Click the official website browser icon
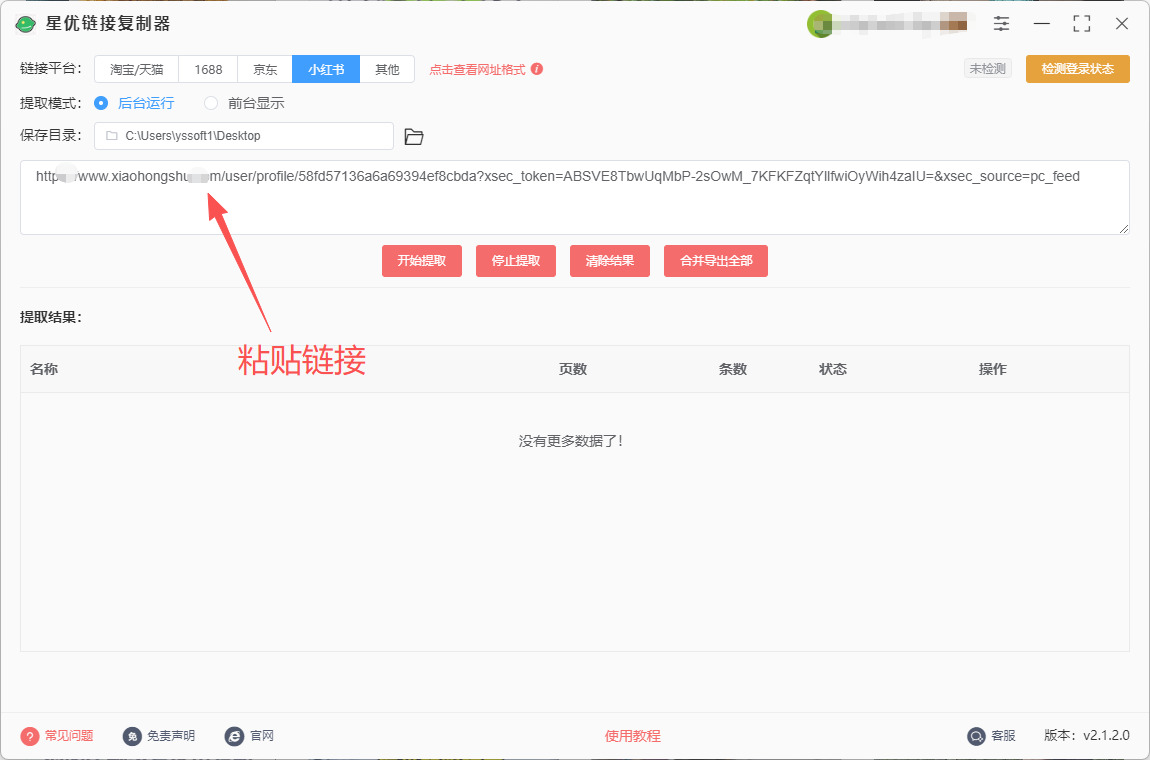 (x=234, y=736)
